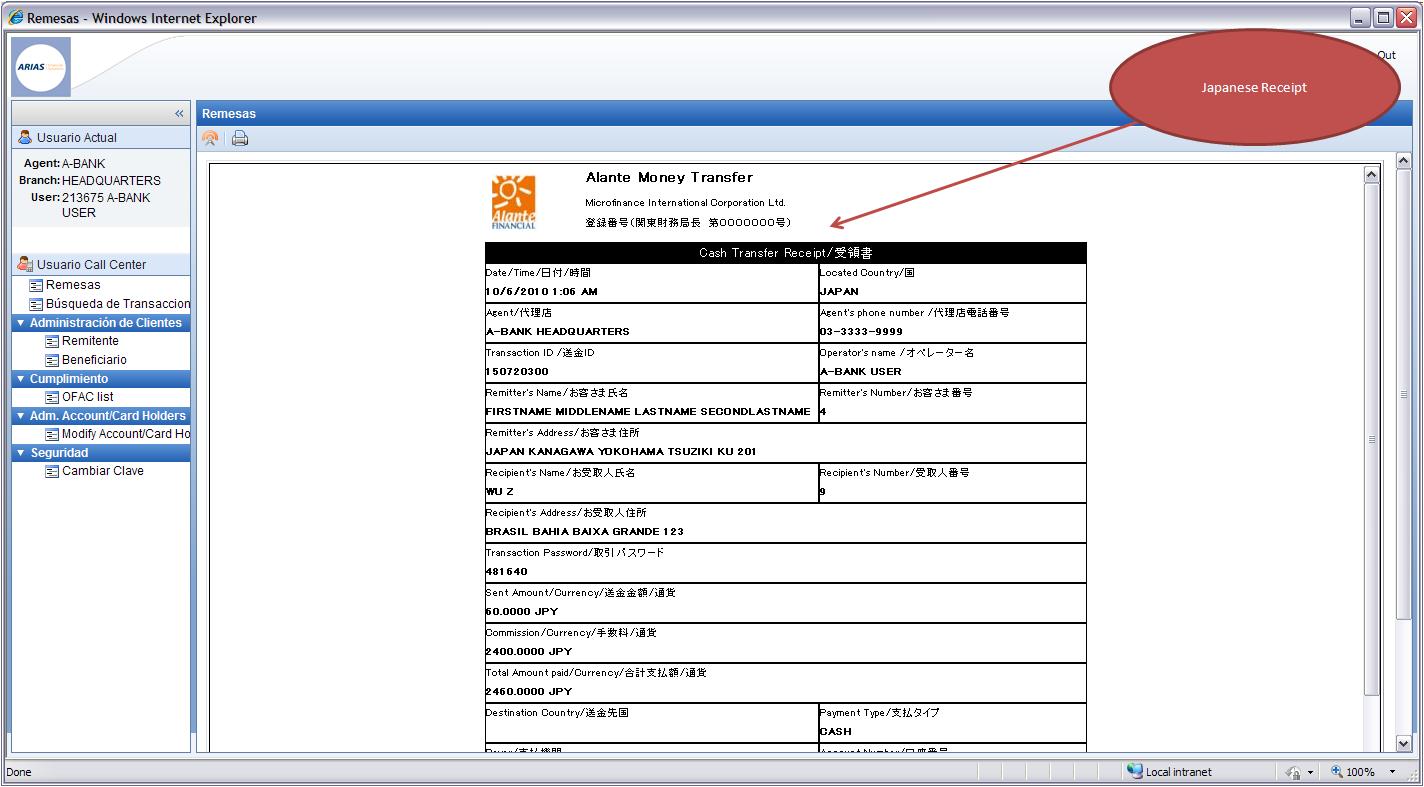This screenshot has width=1424, height=787.
Task: Collapse the left sidebar with the double chevron
Action: tap(180, 114)
